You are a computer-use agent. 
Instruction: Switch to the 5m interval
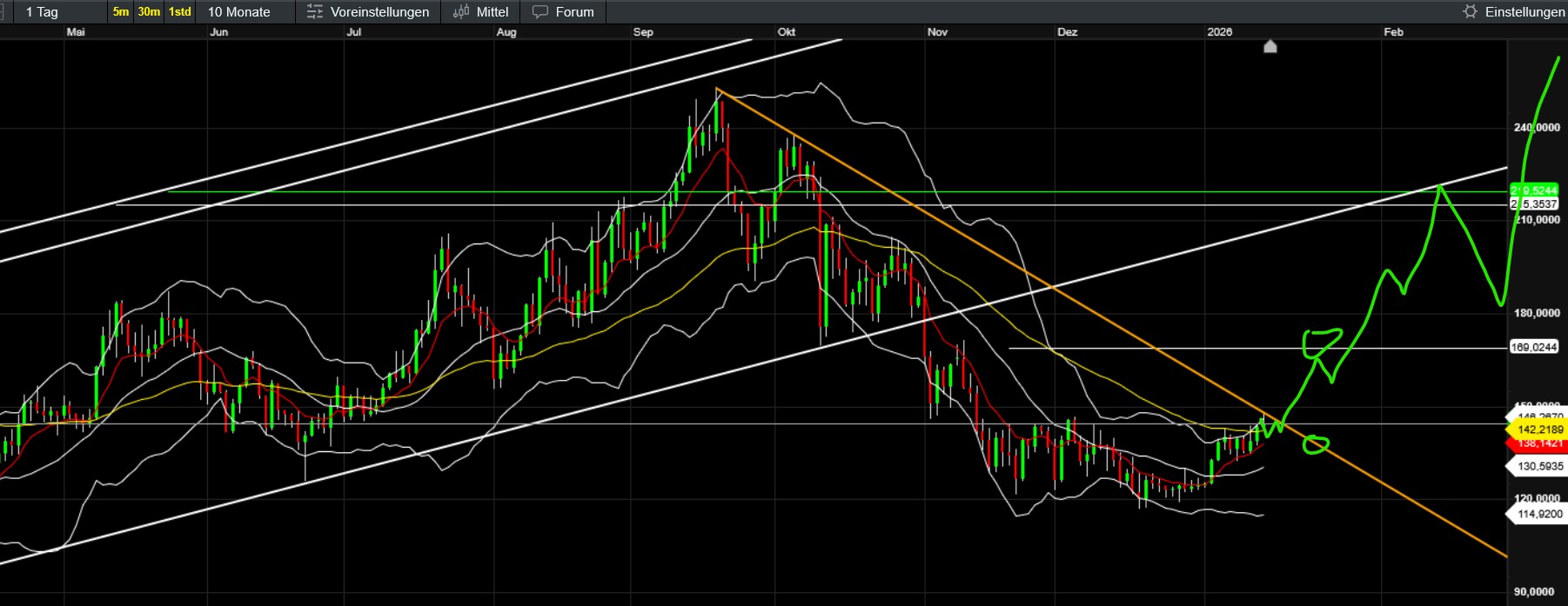point(120,12)
